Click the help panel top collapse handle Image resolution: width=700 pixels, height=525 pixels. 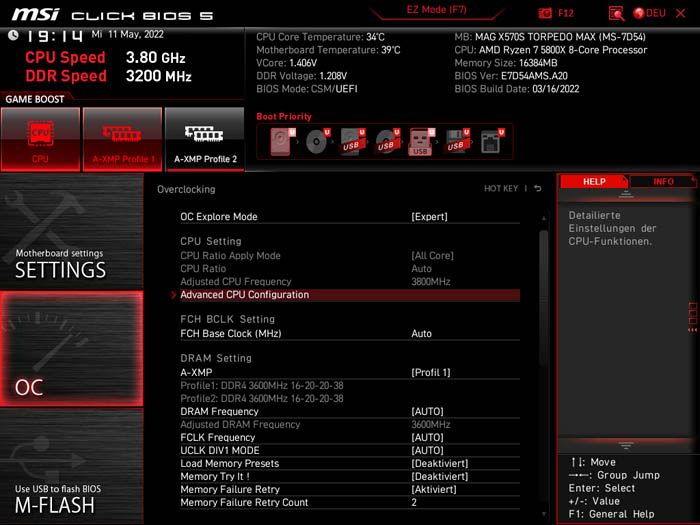pos(626,194)
